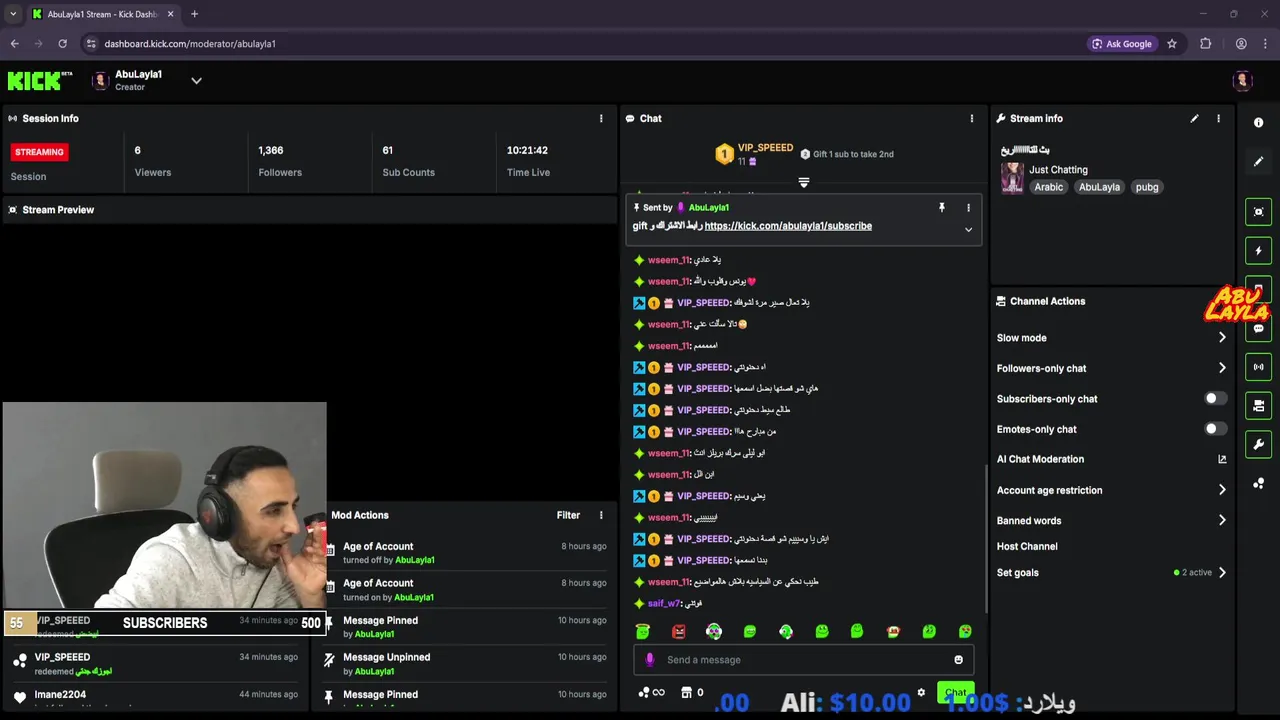Image resolution: width=1280 pixels, height=720 pixels.
Task: Click the info icon in right sidebar
Action: pyautogui.click(x=1259, y=122)
